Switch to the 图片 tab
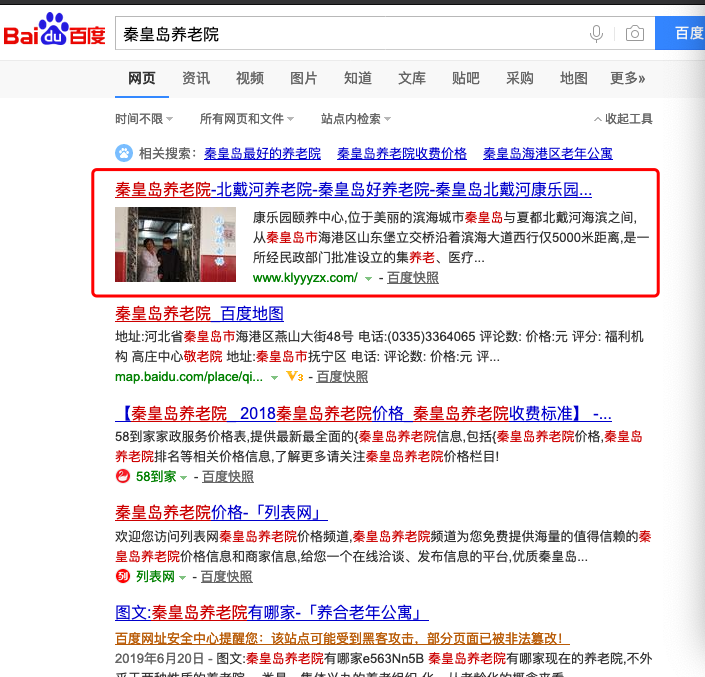Image resolution: width=705 pixels, height=677 pixels. coord(303,78)
